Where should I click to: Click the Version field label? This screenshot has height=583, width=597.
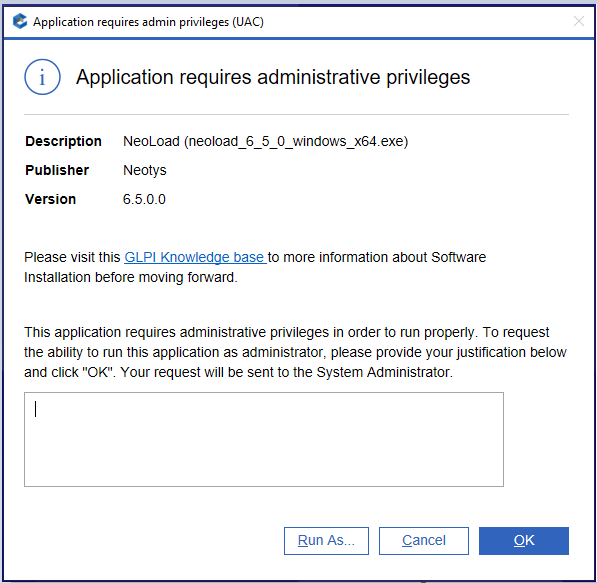click(51, 199)
